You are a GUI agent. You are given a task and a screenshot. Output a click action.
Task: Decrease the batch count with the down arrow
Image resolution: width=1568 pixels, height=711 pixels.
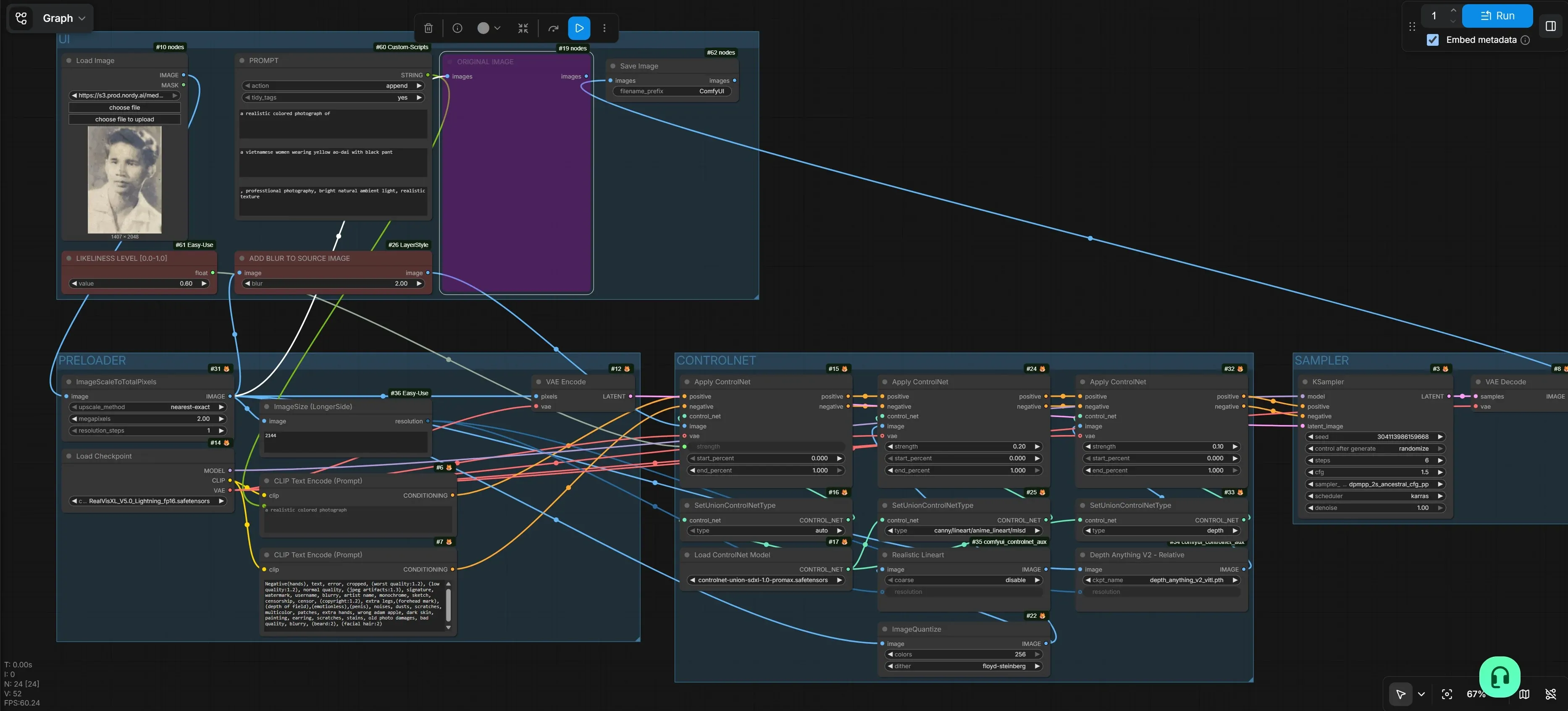tap(1454, 21)
